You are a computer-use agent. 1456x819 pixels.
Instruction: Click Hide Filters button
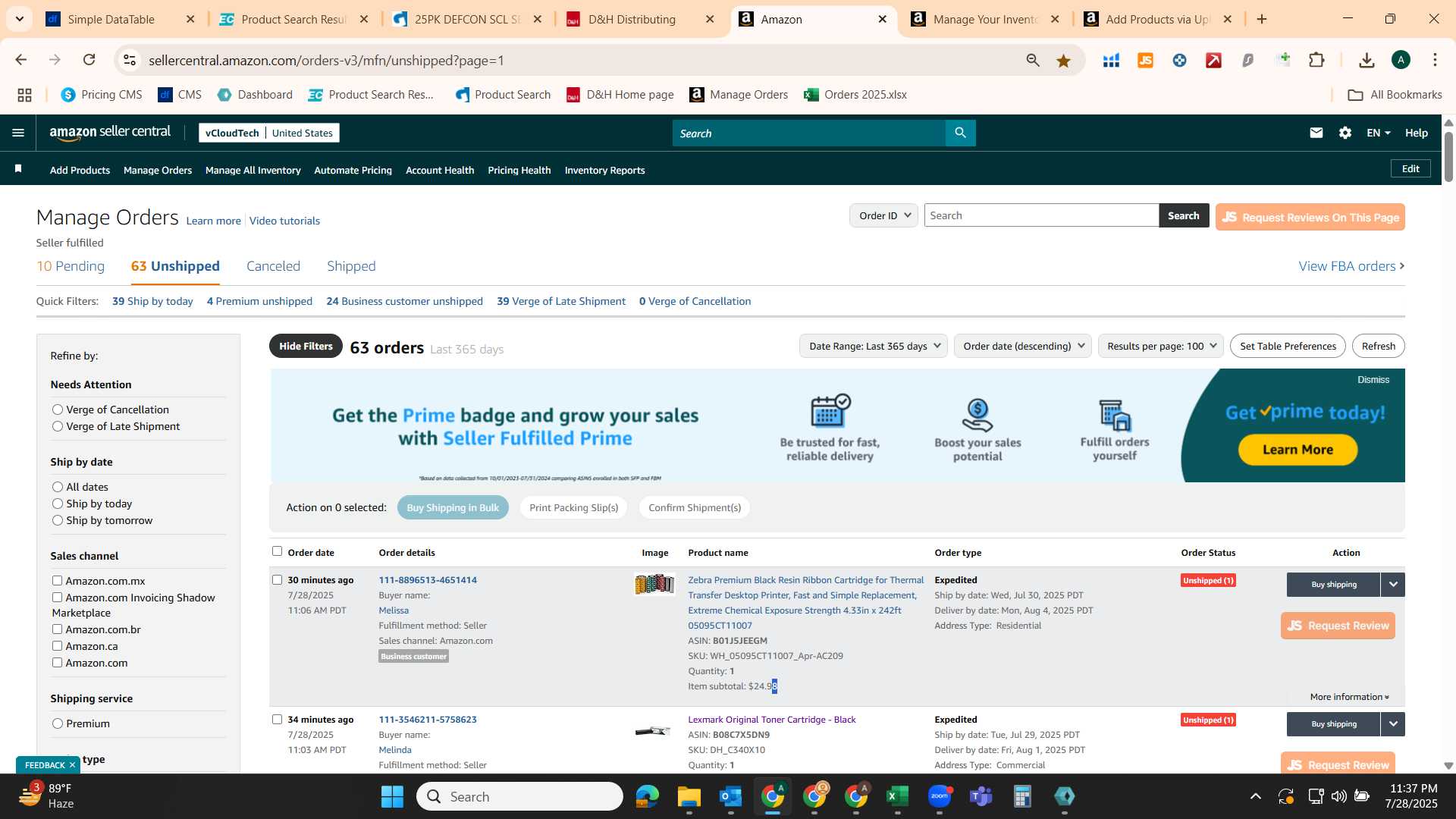(306, 346)
